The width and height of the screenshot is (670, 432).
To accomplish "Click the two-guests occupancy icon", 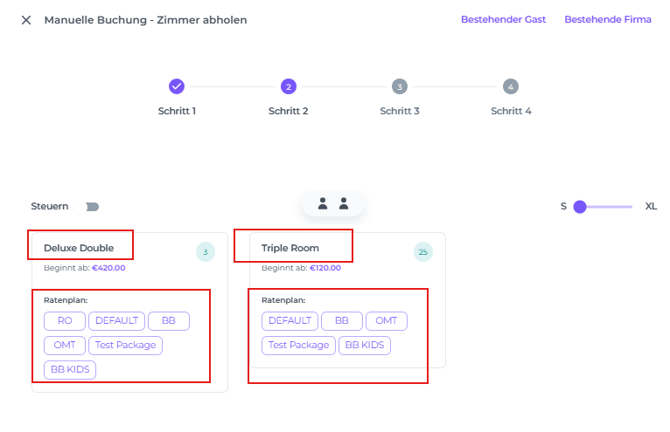I will tap(333, 204).
